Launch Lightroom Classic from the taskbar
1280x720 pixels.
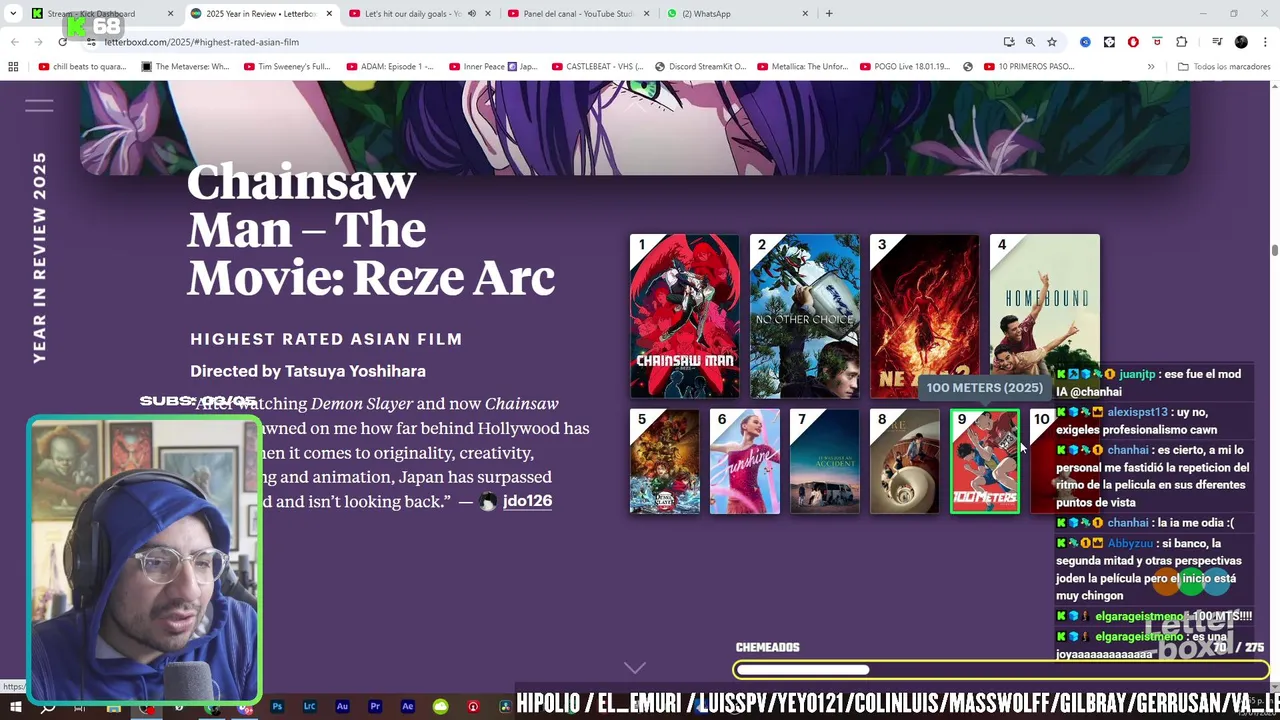pyautogui.click(x=309, y=707)
